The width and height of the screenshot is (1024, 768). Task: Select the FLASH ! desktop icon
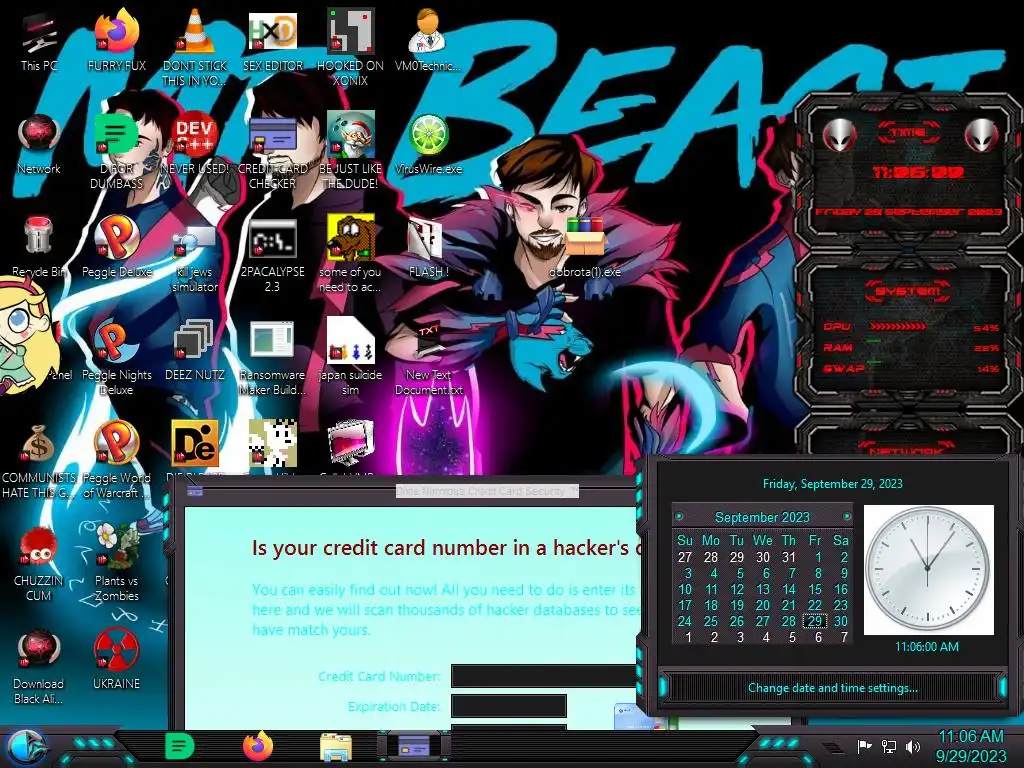pos(428,248)
